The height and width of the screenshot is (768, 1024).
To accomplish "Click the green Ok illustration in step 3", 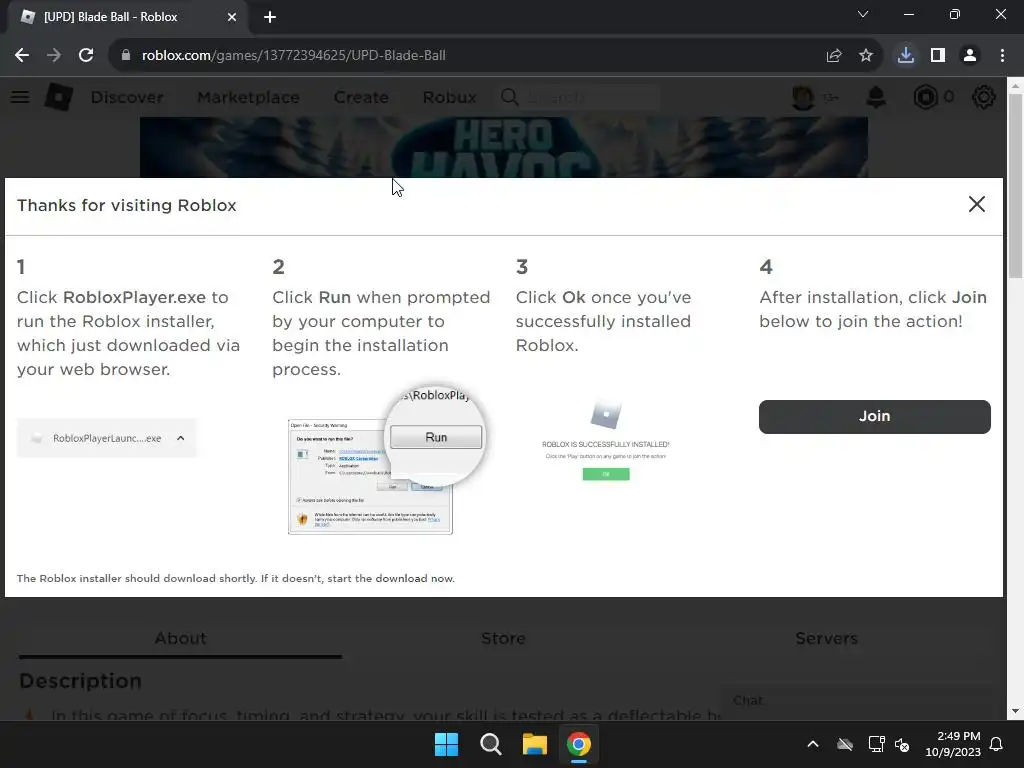I will 606,474.
